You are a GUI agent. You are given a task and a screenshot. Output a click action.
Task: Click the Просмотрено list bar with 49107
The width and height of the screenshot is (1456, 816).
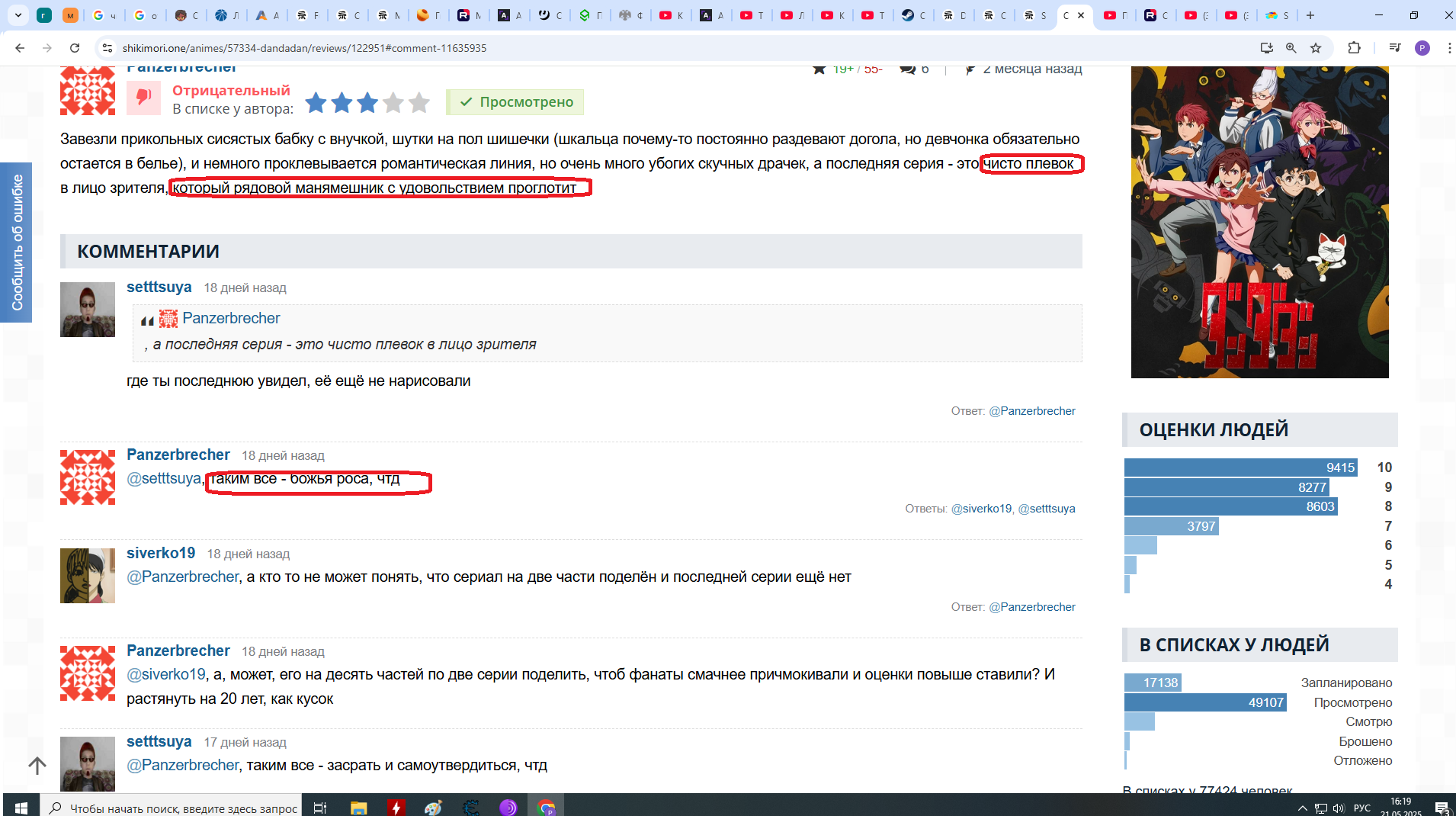[1205, 703]
